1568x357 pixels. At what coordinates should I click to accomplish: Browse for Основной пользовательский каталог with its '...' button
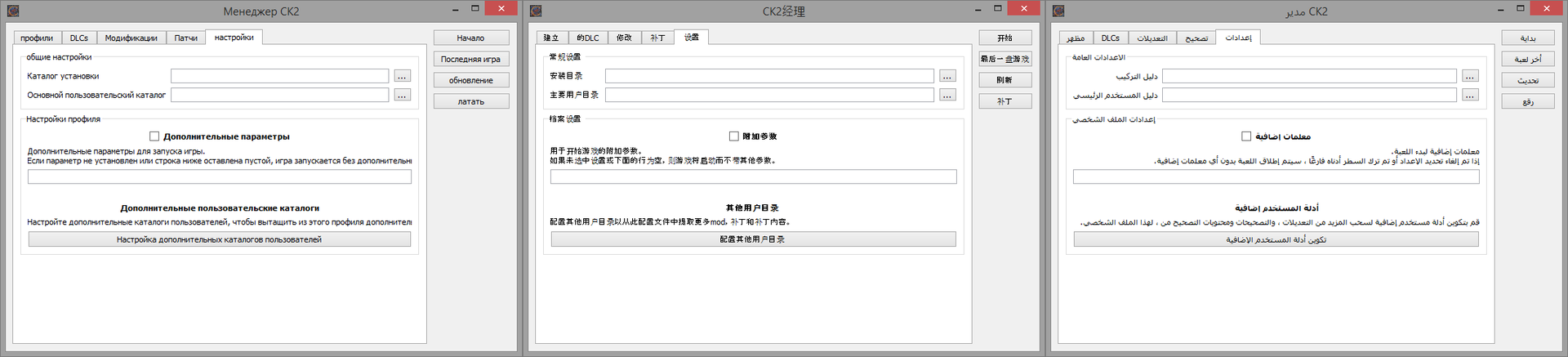402,95
